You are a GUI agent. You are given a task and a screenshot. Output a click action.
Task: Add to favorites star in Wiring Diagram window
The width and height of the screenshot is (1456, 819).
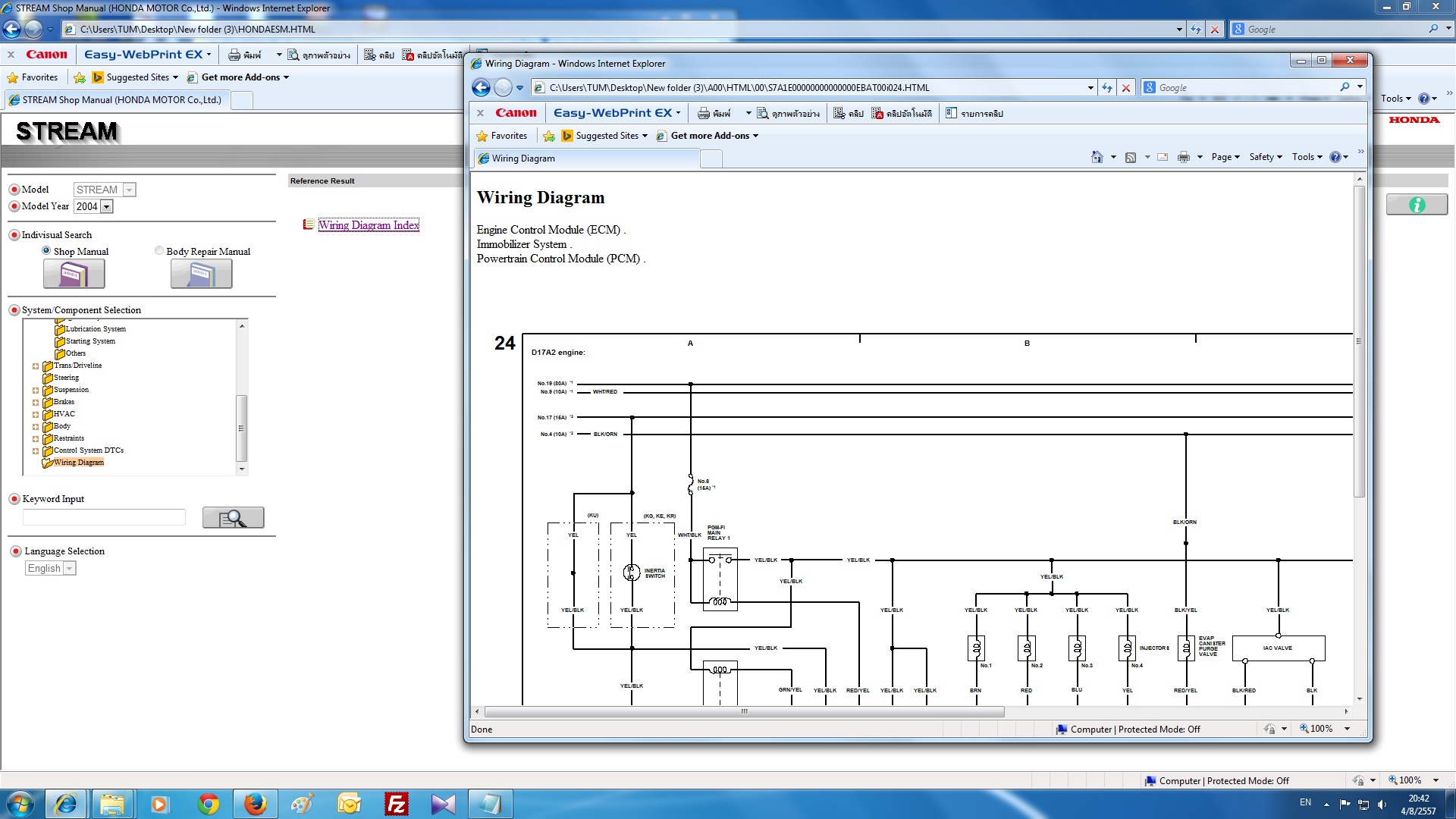click(549, 136)
